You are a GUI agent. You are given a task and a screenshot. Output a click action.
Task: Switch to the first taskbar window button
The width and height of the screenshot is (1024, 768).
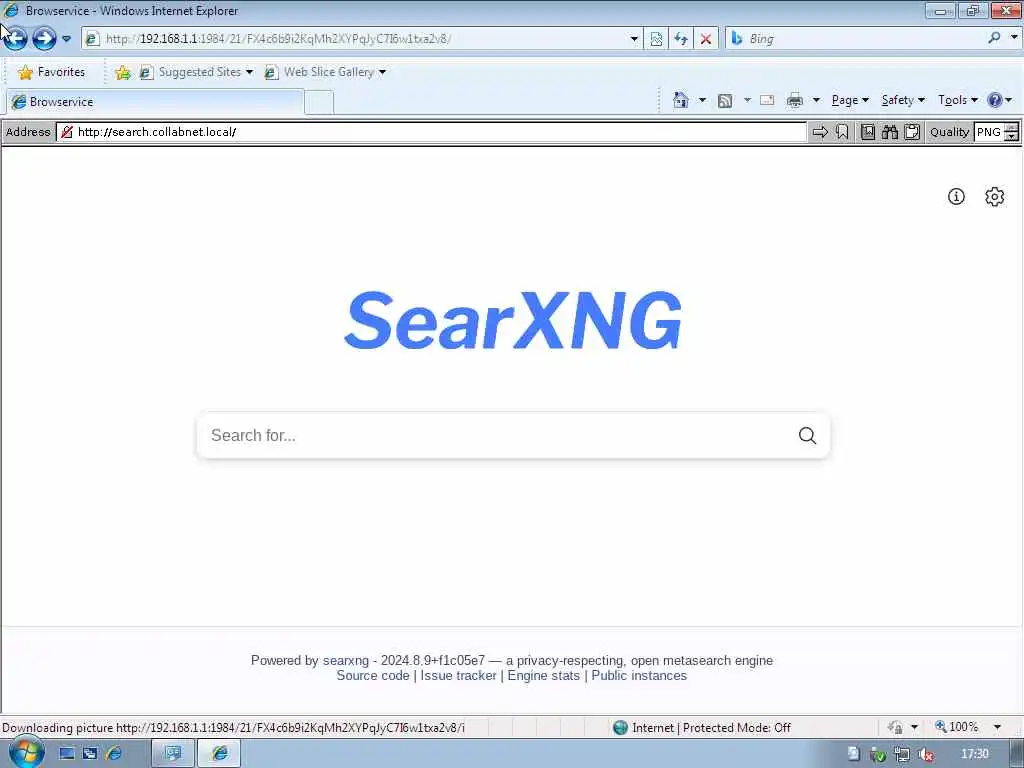(x=173, y=754)
